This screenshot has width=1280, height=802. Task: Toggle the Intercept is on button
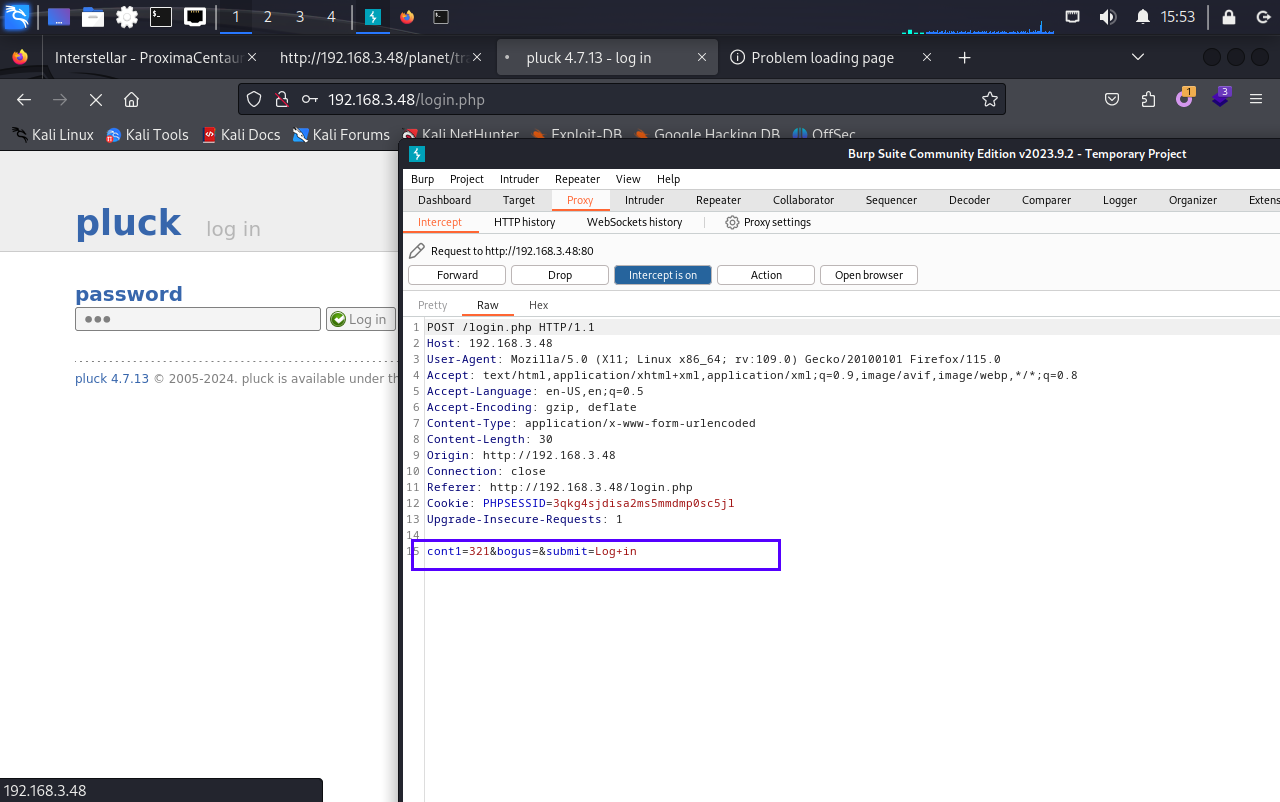point(663,275)
